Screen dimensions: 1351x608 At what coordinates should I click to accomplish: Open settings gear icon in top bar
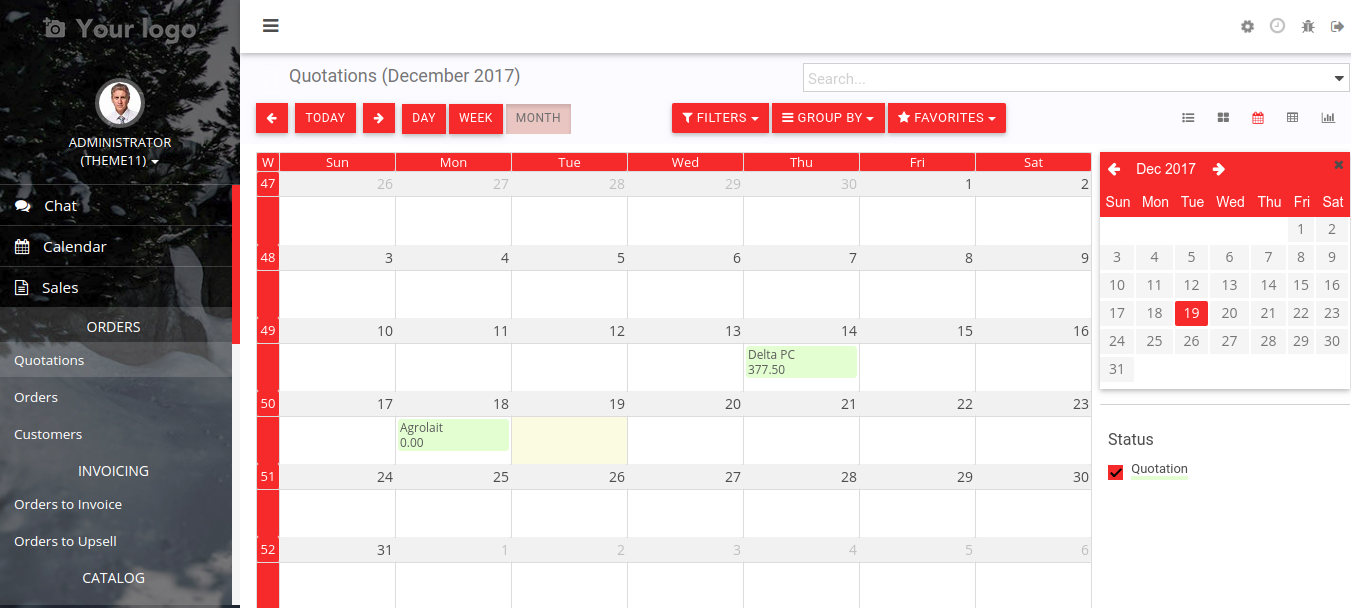1247,27
